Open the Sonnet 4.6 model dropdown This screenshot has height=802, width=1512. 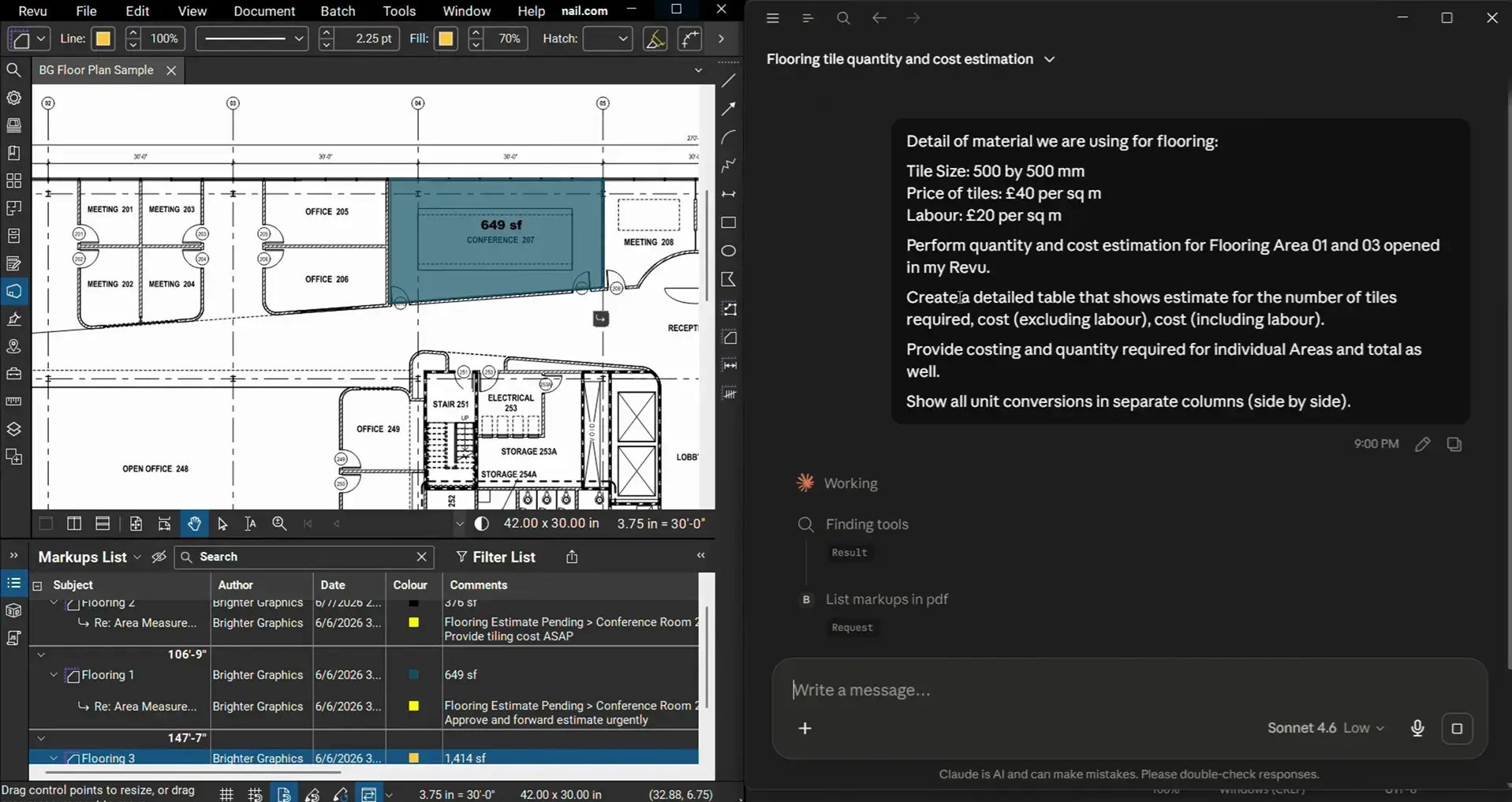pyautogui.click(x=1325, y=728)
